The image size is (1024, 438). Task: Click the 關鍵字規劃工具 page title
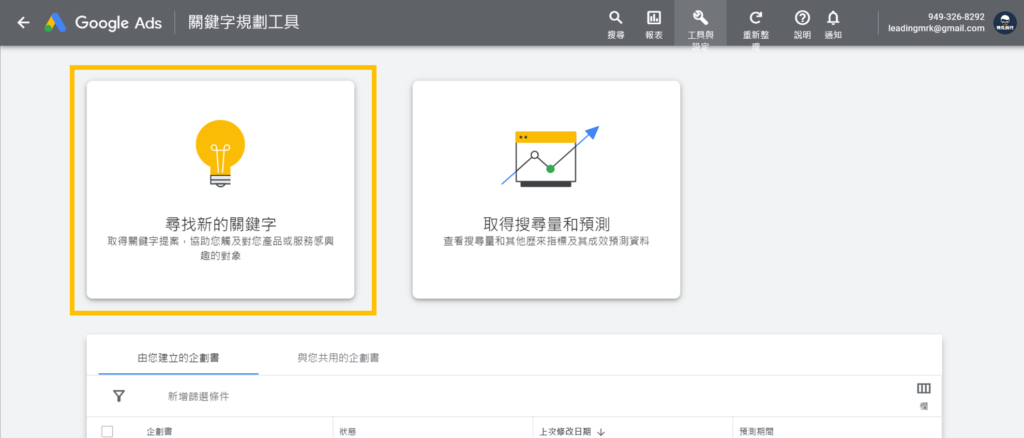coord(244,23)
